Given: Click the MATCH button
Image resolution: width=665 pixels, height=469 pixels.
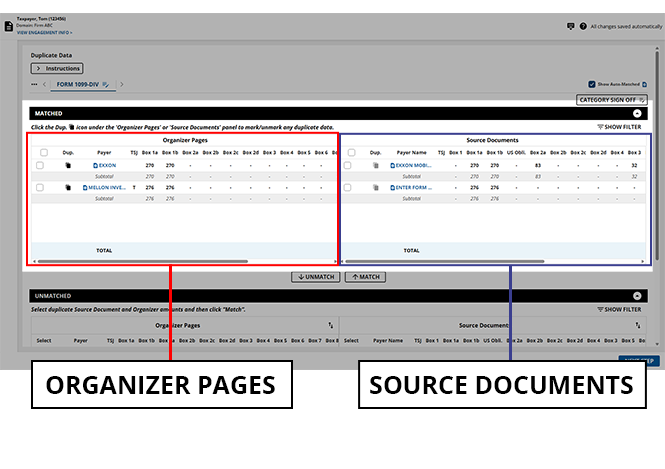Looking at the screenshot, I should (x=365, y=277).
